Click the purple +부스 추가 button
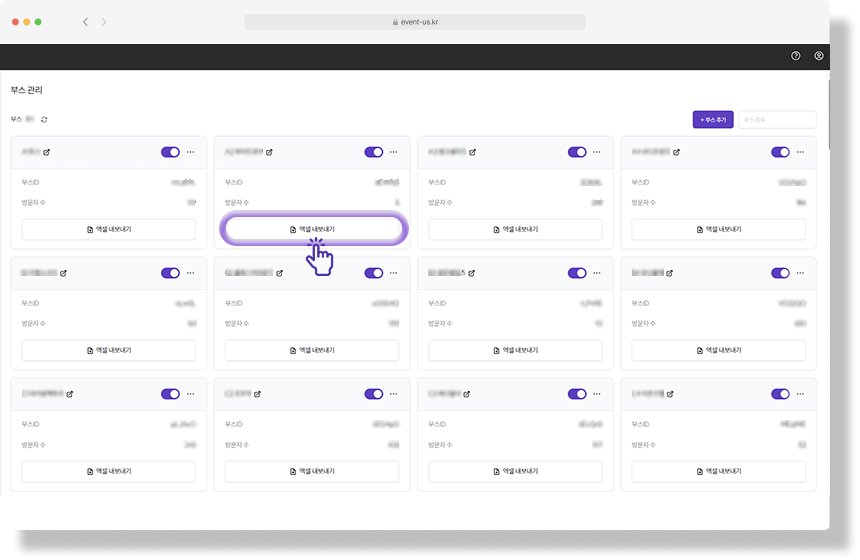The width and height of the screenshot is (860, 560). 712,120
